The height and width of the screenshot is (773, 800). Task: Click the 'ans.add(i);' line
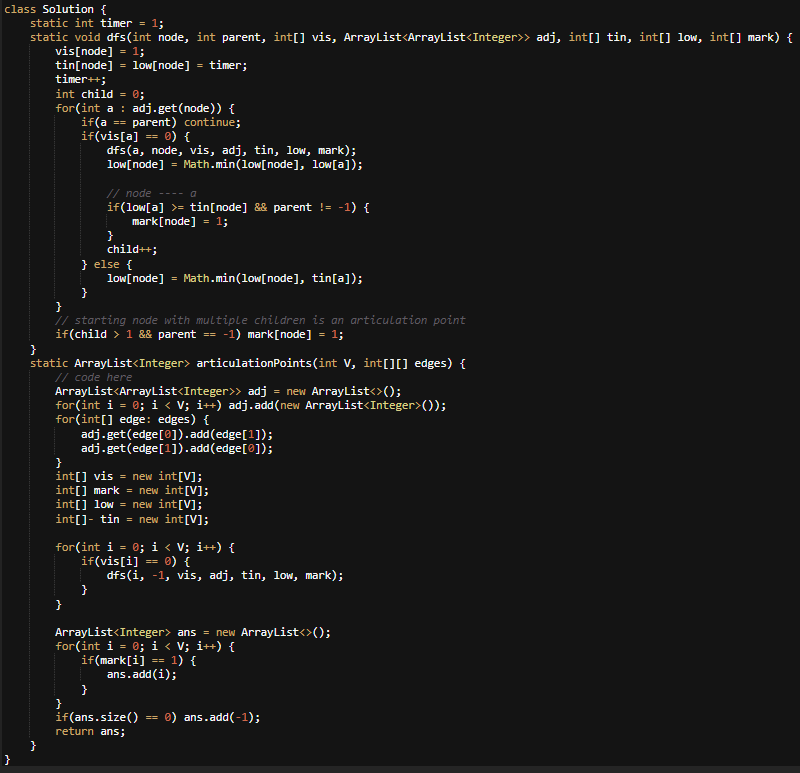[x=142, y=675]
